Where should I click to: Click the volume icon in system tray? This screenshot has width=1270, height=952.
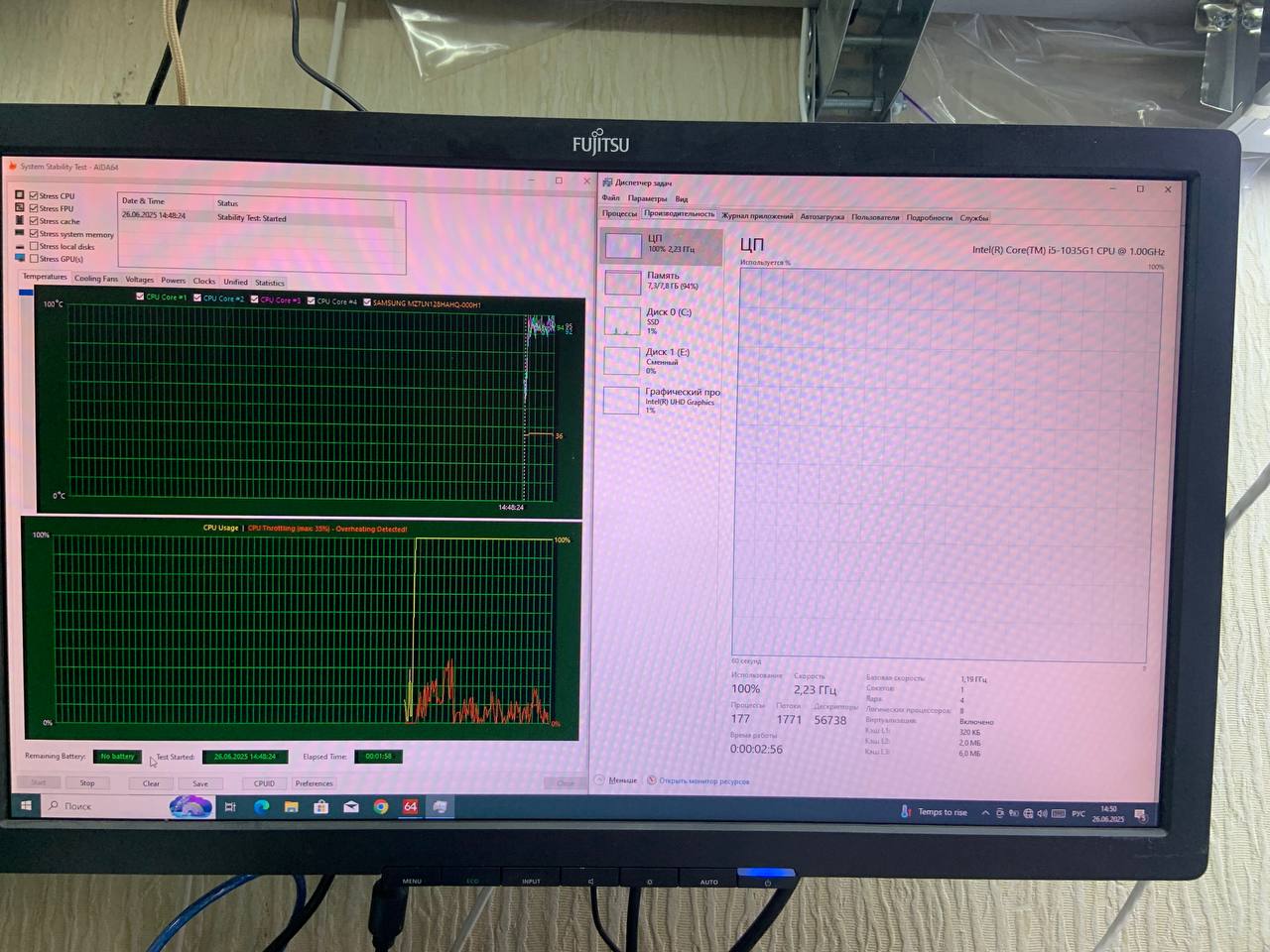1042,813
